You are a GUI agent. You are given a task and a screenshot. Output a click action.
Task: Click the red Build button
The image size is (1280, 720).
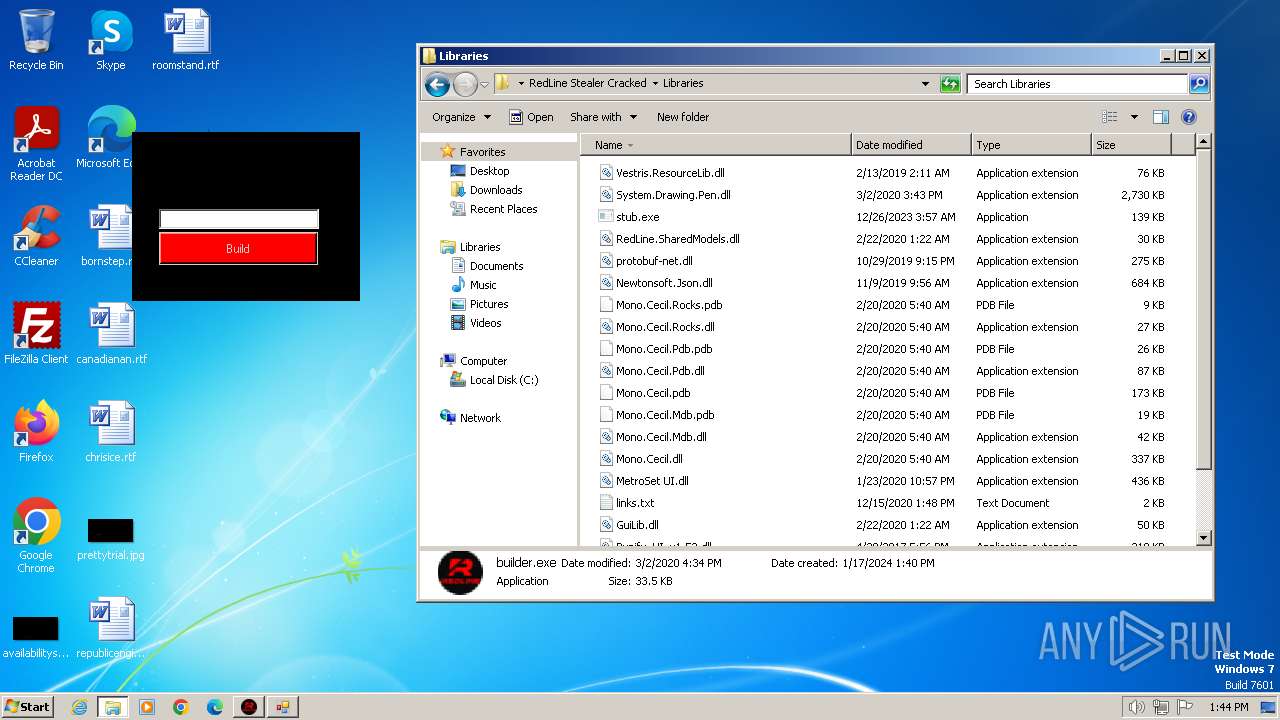(x=238, y=249)
